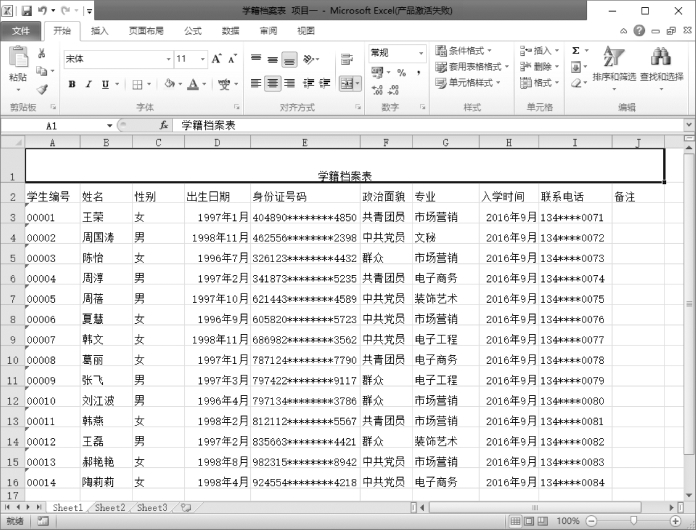Click the comma style icon
Viewport: 696px width, 530px height.
[419, 72]
